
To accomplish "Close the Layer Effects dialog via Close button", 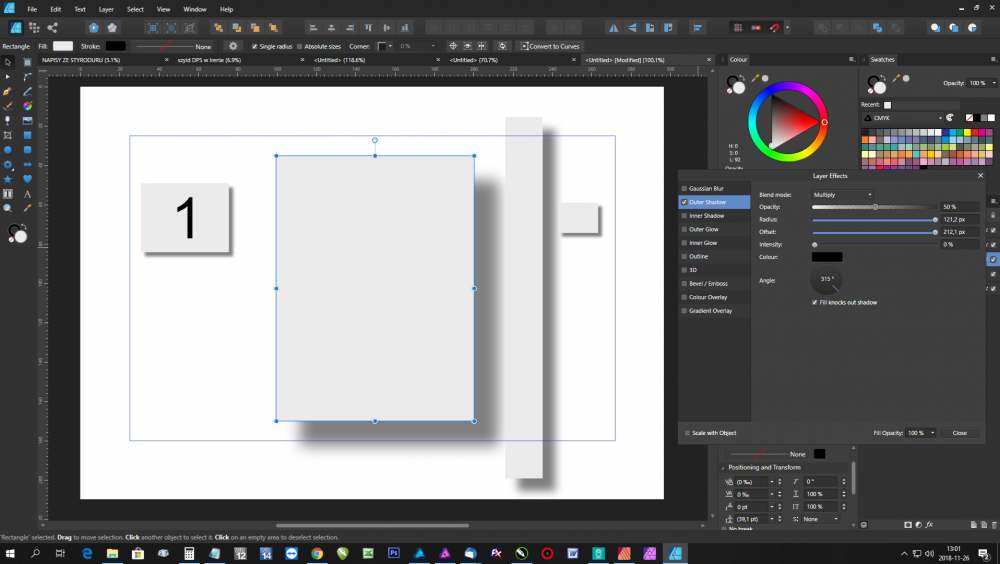I will tap(959, 433).
